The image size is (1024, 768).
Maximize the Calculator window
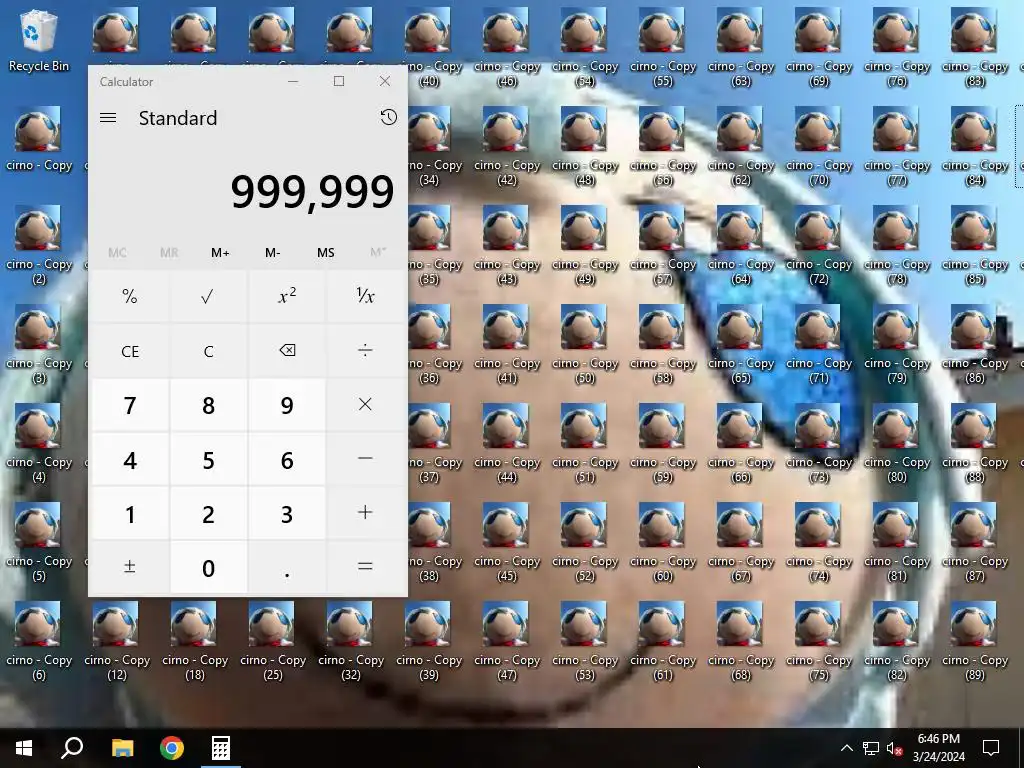click(x=339, y=81)
